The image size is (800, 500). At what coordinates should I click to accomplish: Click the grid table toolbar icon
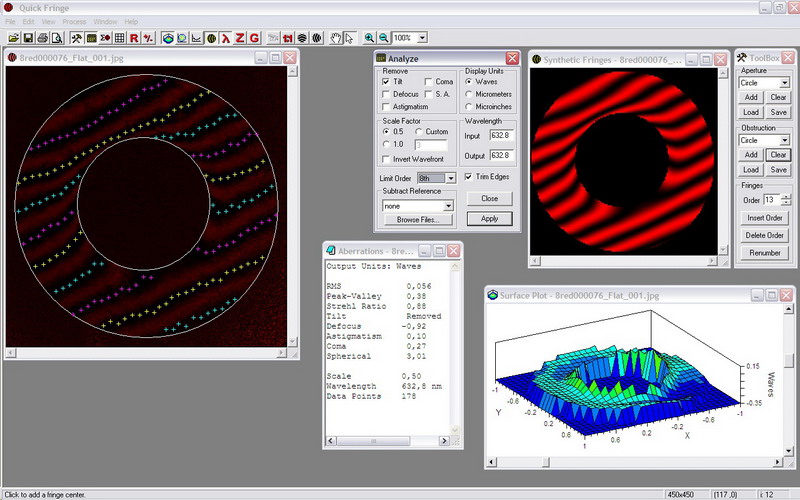[120, 38]
